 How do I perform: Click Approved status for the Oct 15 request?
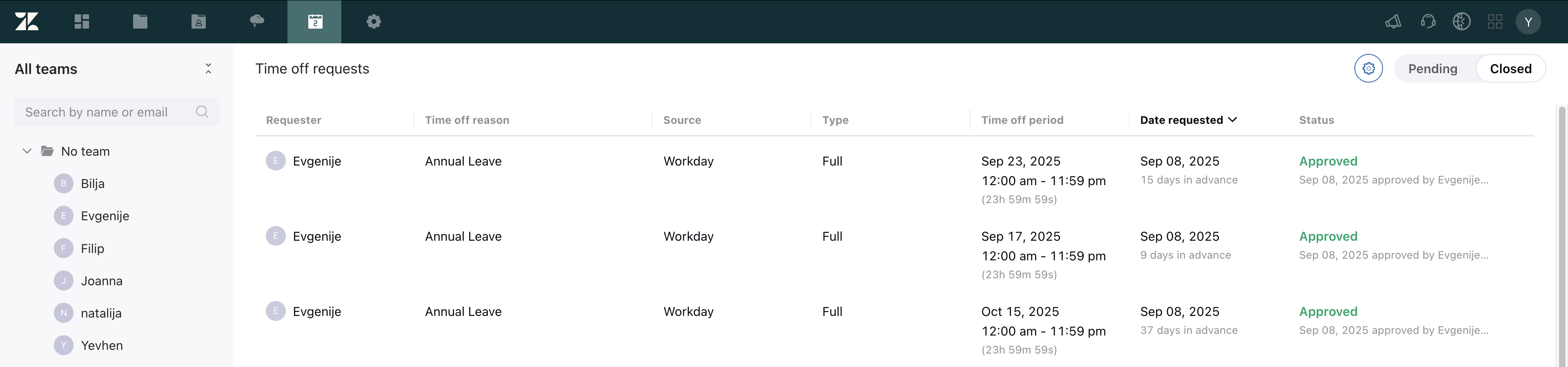pyautogui.click(x=1328, y=311)
